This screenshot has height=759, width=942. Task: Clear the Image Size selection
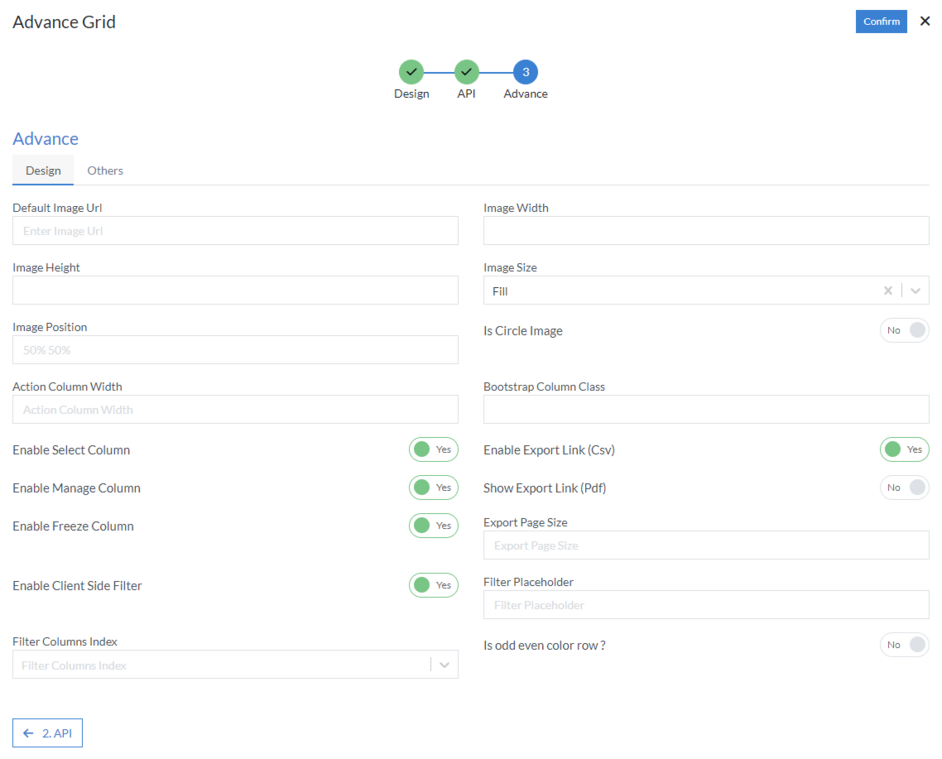[887, 291]
